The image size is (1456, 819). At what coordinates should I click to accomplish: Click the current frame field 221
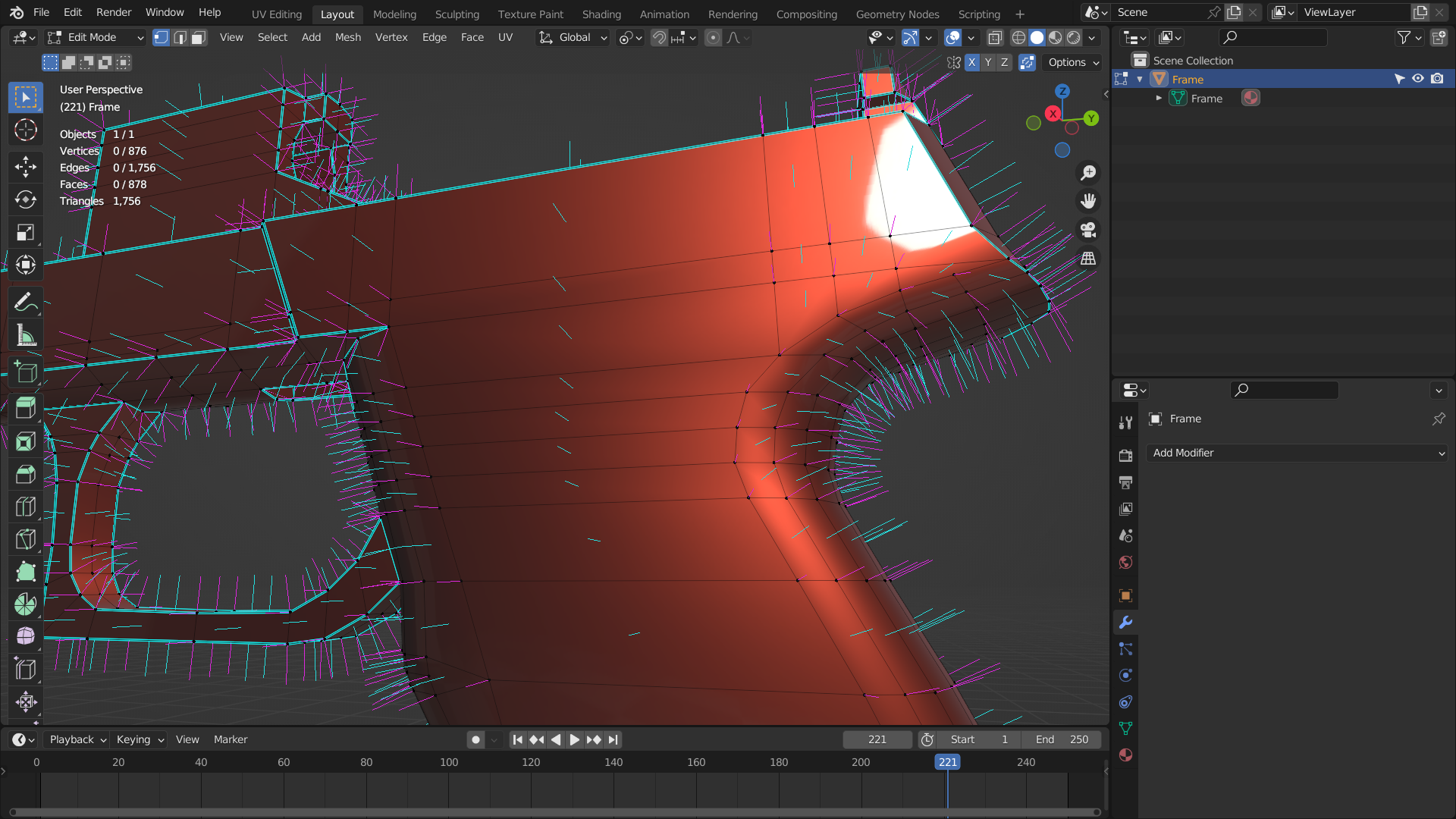pyautogui.click(x=877, y=739)
